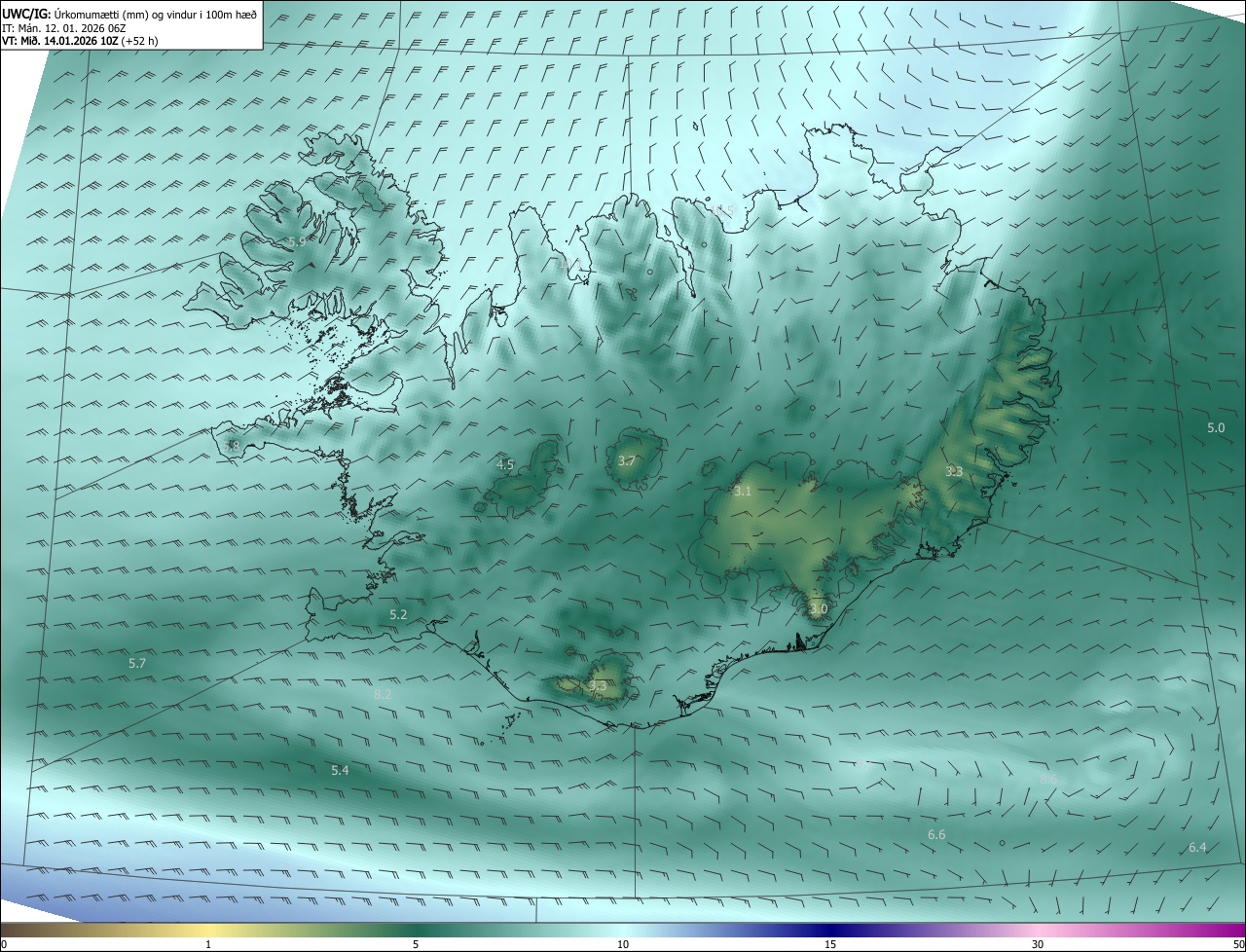The height and width of the screenshot is (952, 1246).
Task: Click the initial time line 'IT: Mán. 12. 01. 2026 06Z'
Action: [63, 27]
